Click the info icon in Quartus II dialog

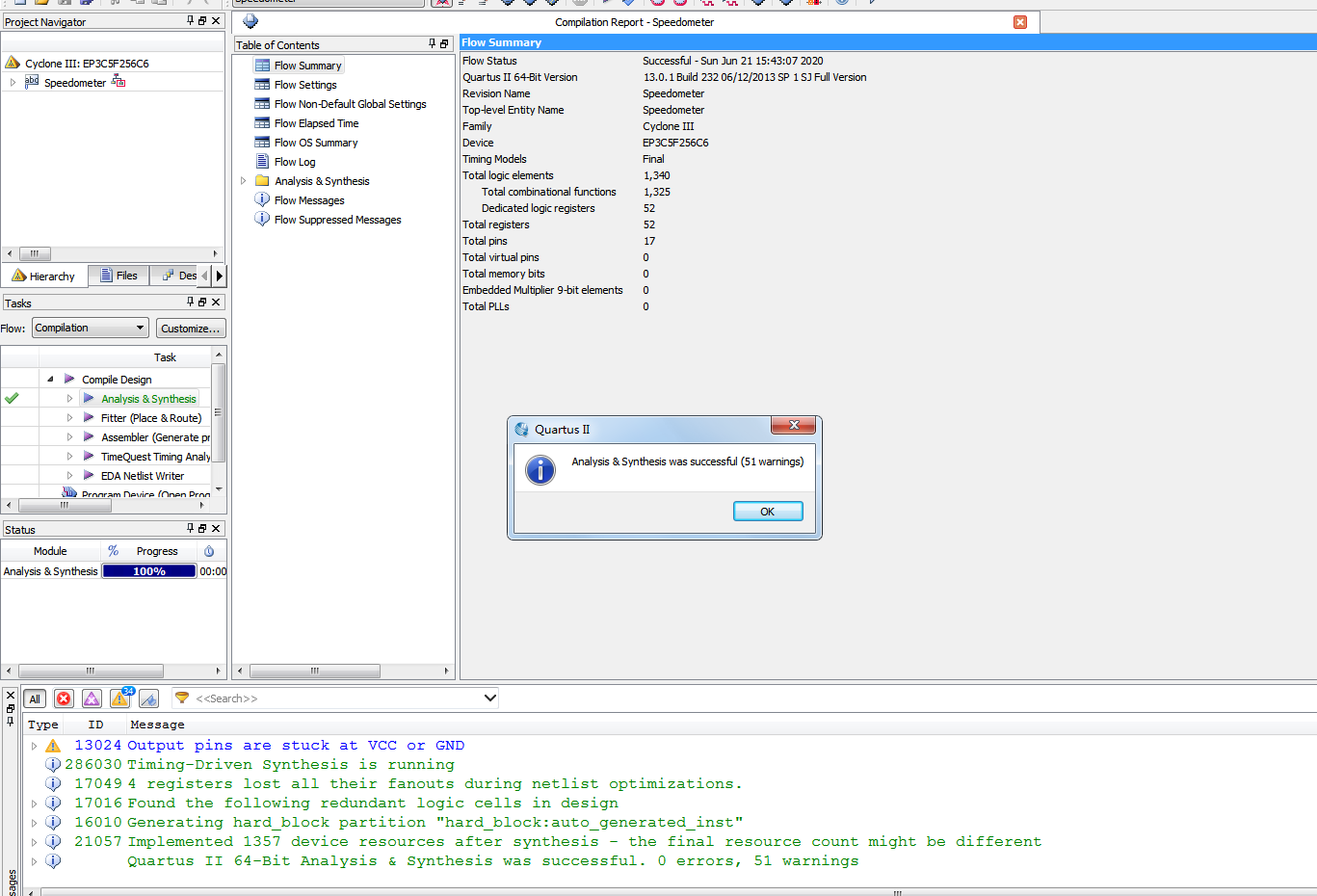(540, 469)
